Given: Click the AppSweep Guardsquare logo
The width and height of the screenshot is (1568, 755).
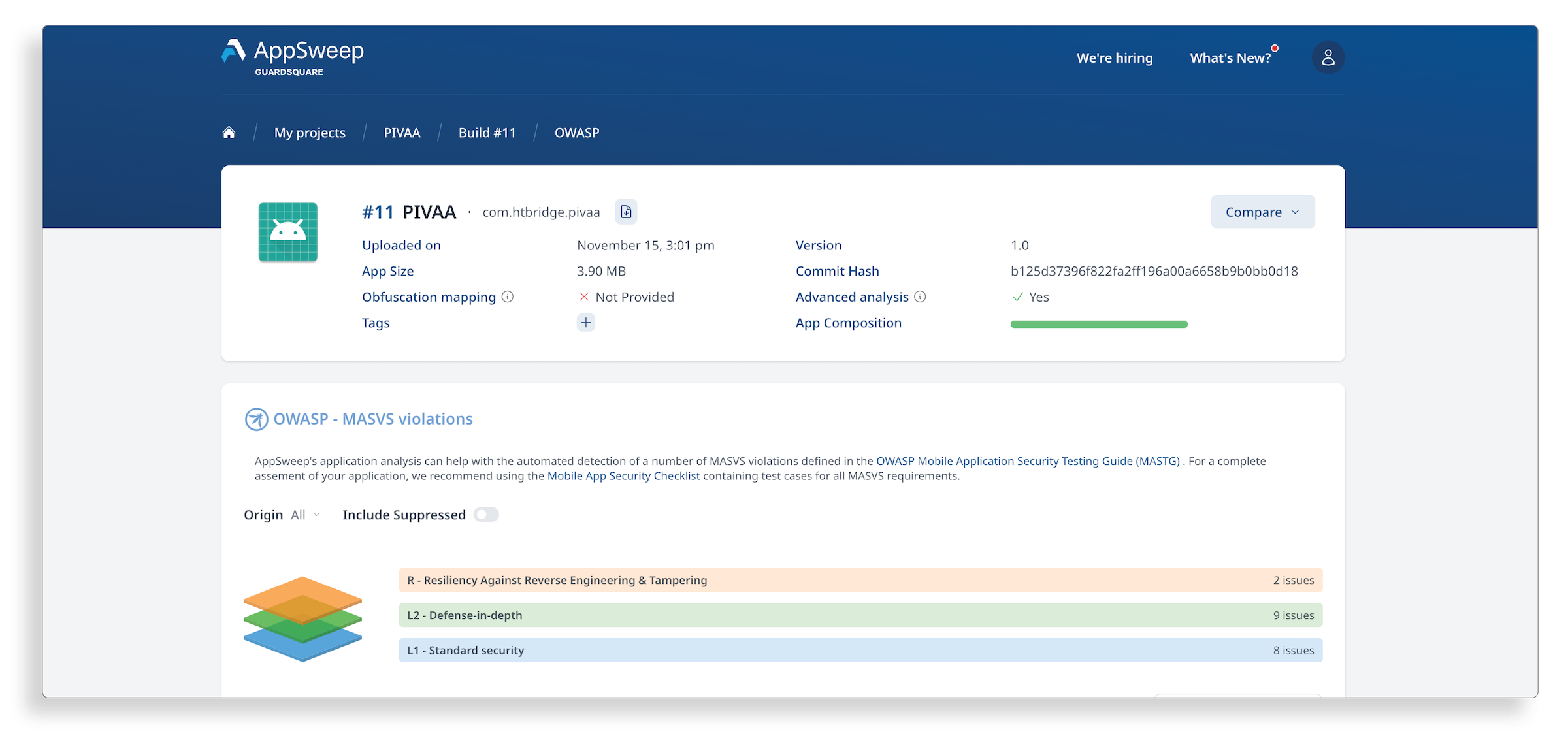Looking at the screenshot, I should pos(293,57).
